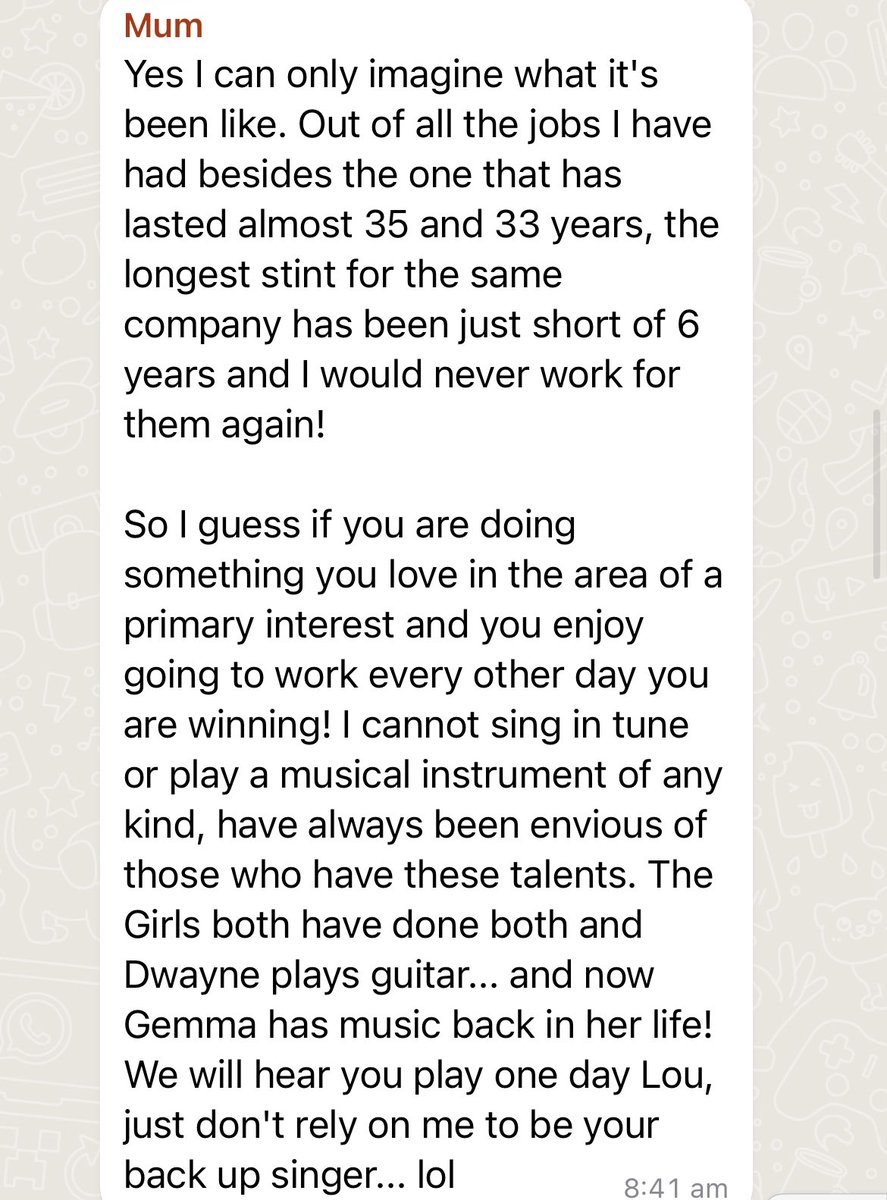This screenshot has width=887, height=1200.
Task: Tap the 8:41 am message timestamp
Action: click(676, 1187)
